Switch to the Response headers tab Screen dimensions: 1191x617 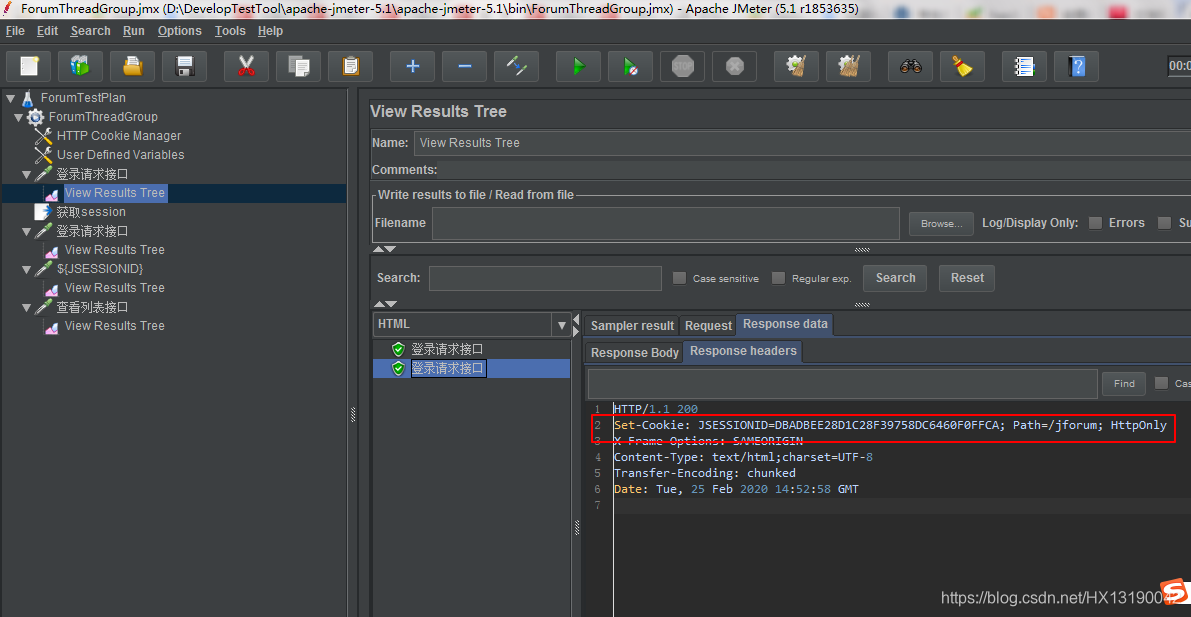click(743, 351)
